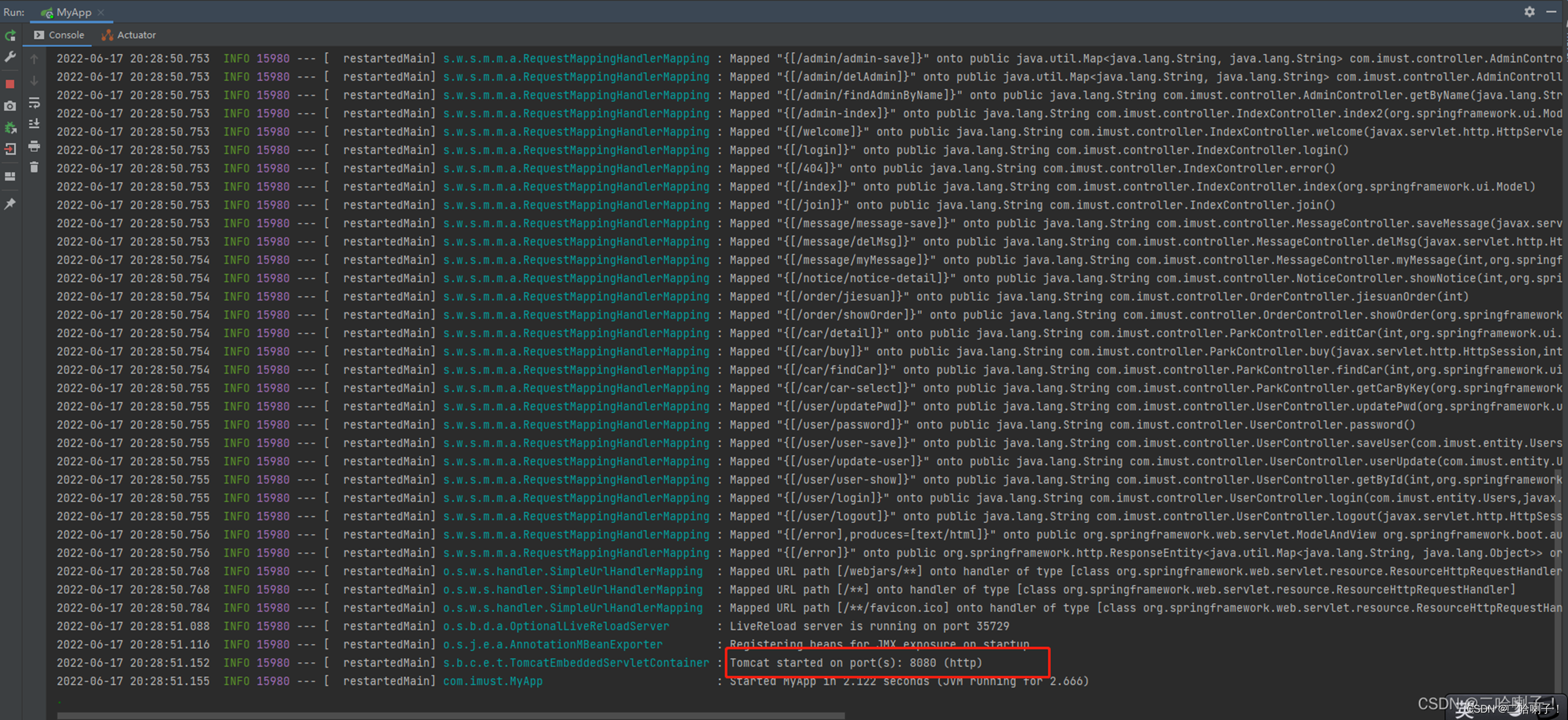Print console output using printer icon
Image resolution: width=1568 pixels, height=720 pixels.
[x=34, y=146]
